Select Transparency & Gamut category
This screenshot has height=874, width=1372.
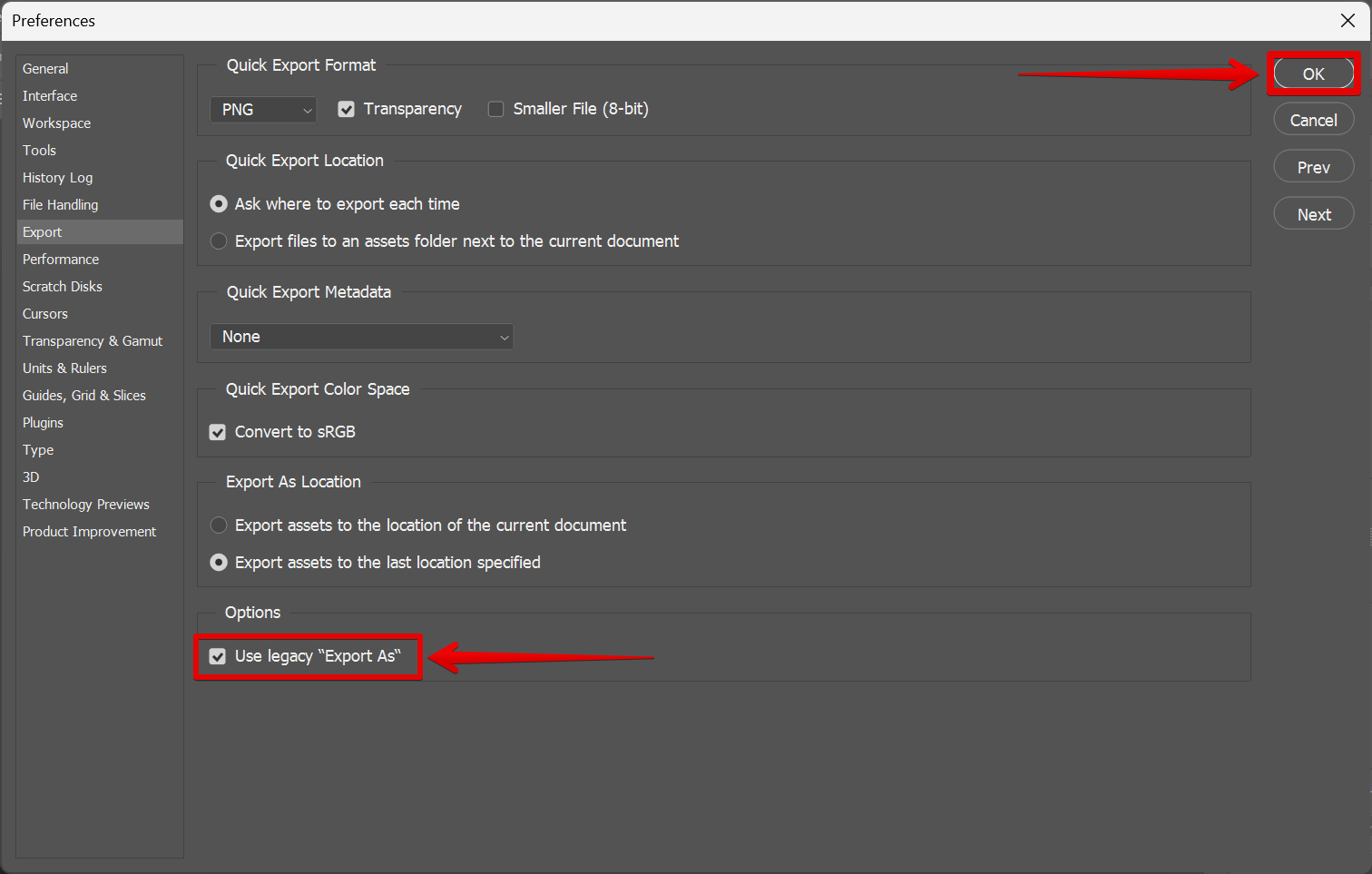tap(93, 341)
